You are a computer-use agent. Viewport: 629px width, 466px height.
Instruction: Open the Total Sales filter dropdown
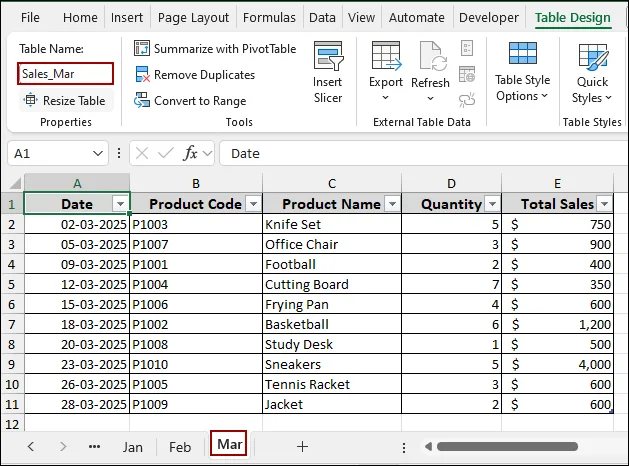604,204
